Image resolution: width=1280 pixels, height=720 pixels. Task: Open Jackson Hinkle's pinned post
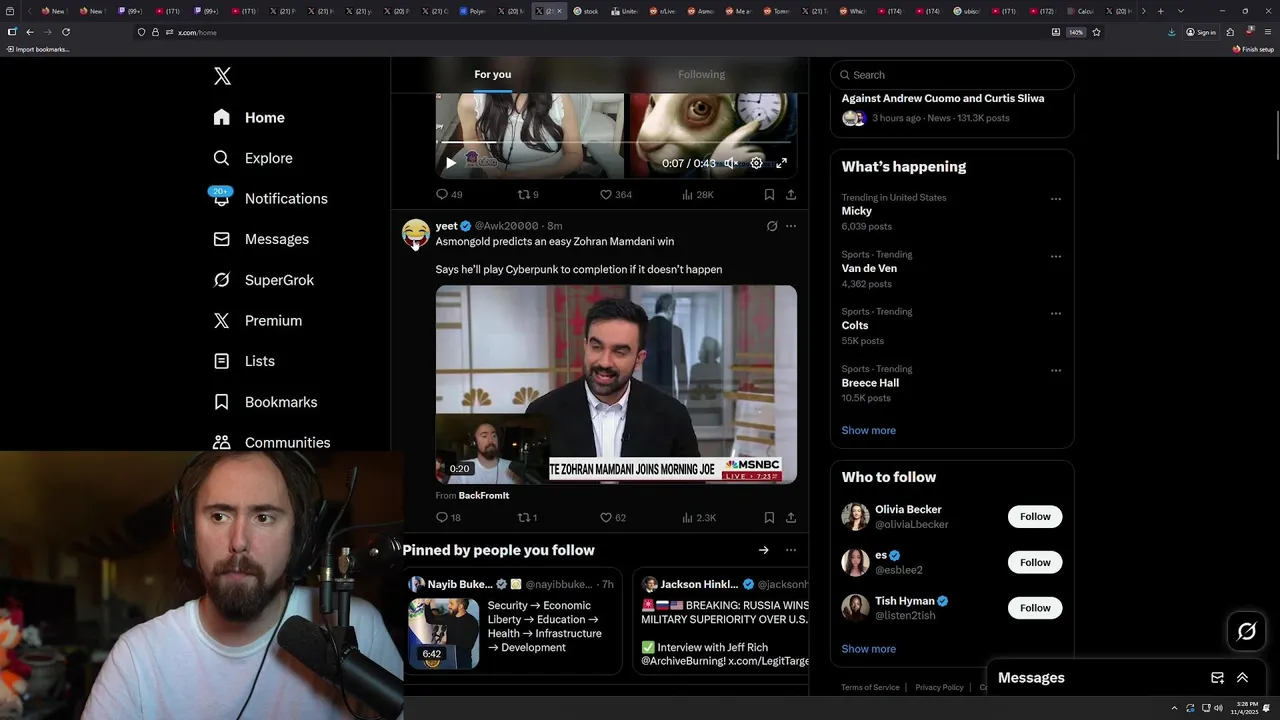(721, 621)
